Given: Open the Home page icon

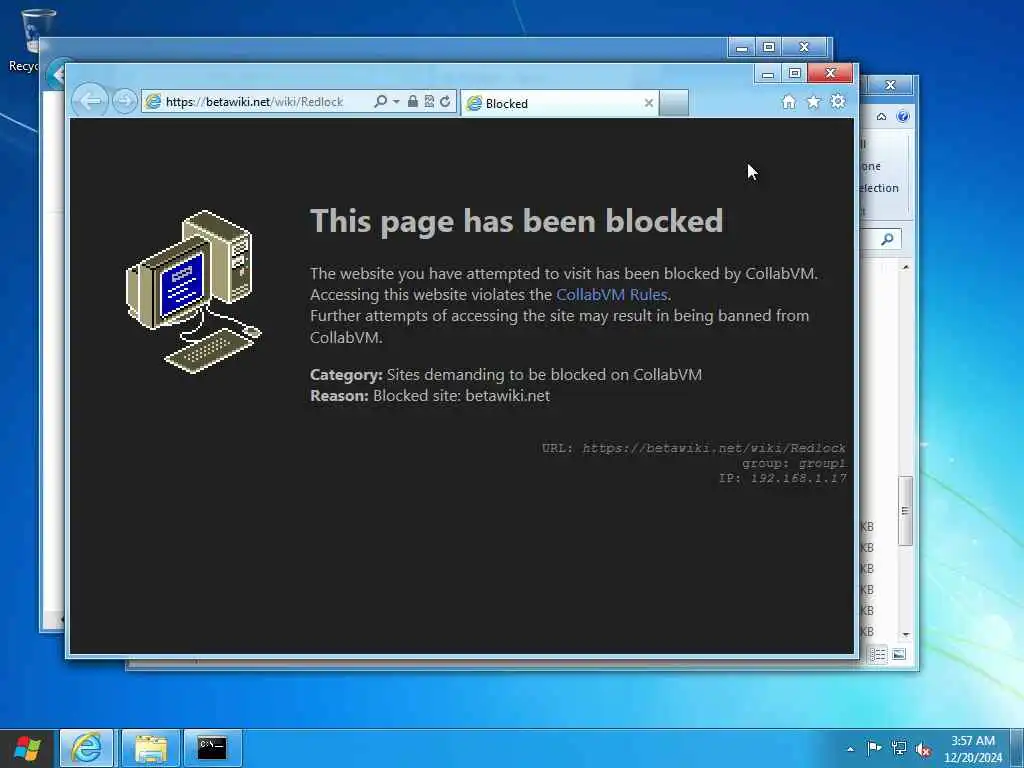Looking at the screenshot, I should click(789, 102).
